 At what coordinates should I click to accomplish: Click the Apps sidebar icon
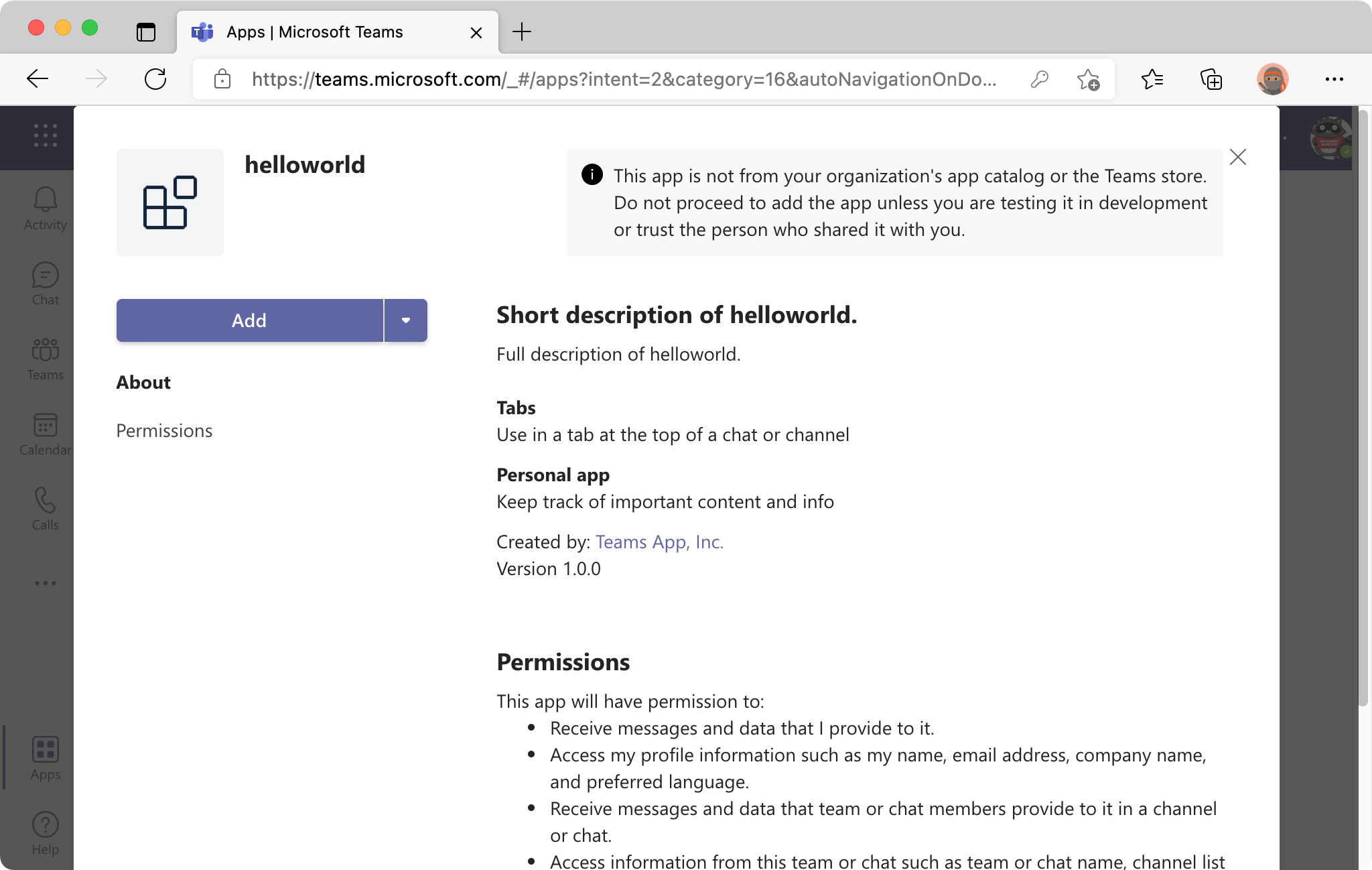[x=44, y=756]
